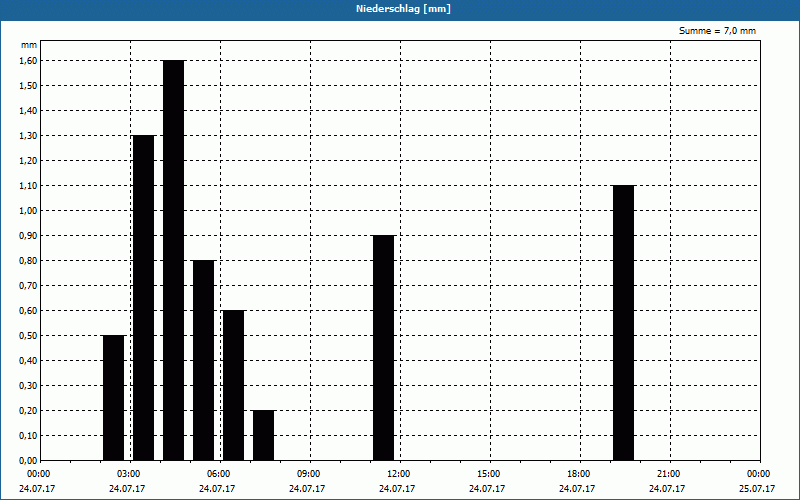Click the 1,10 y-axis label
Image resolution: width=800 pixels, height=500 pixels.
pyautogui.click(x=29, y=186)
